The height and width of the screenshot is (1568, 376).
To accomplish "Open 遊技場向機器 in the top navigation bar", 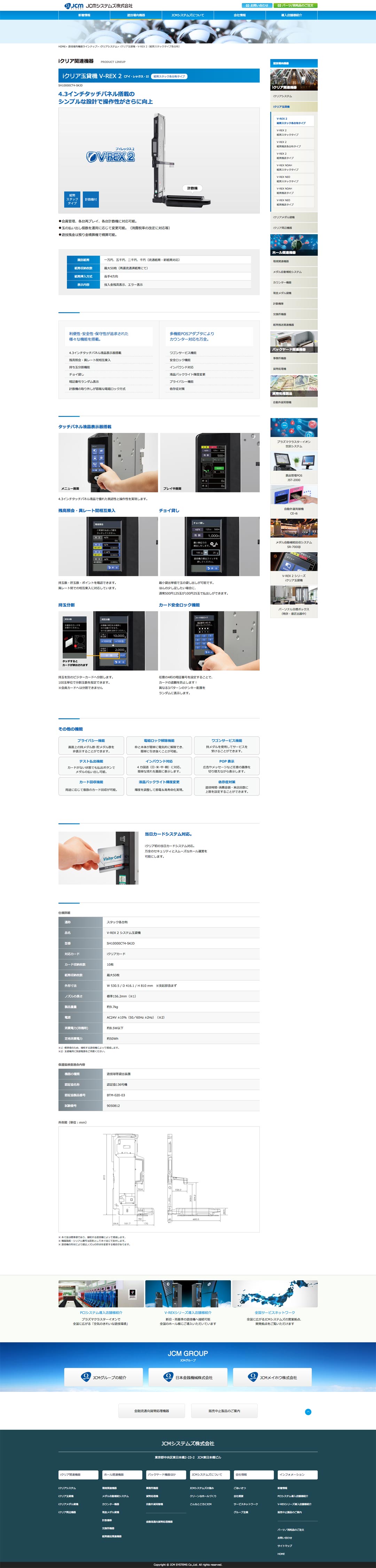I will (x=136, y=15).
